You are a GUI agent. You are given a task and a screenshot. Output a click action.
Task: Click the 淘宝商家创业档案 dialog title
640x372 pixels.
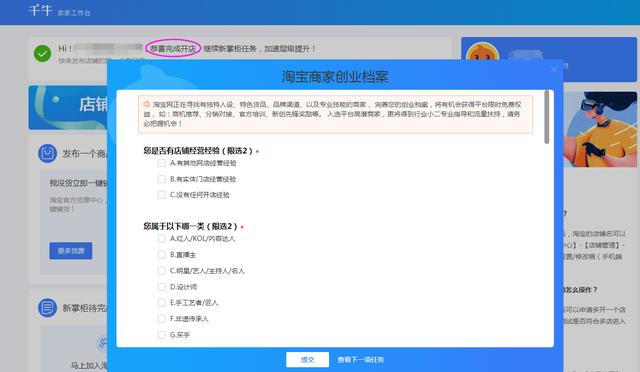coord(335,77)
